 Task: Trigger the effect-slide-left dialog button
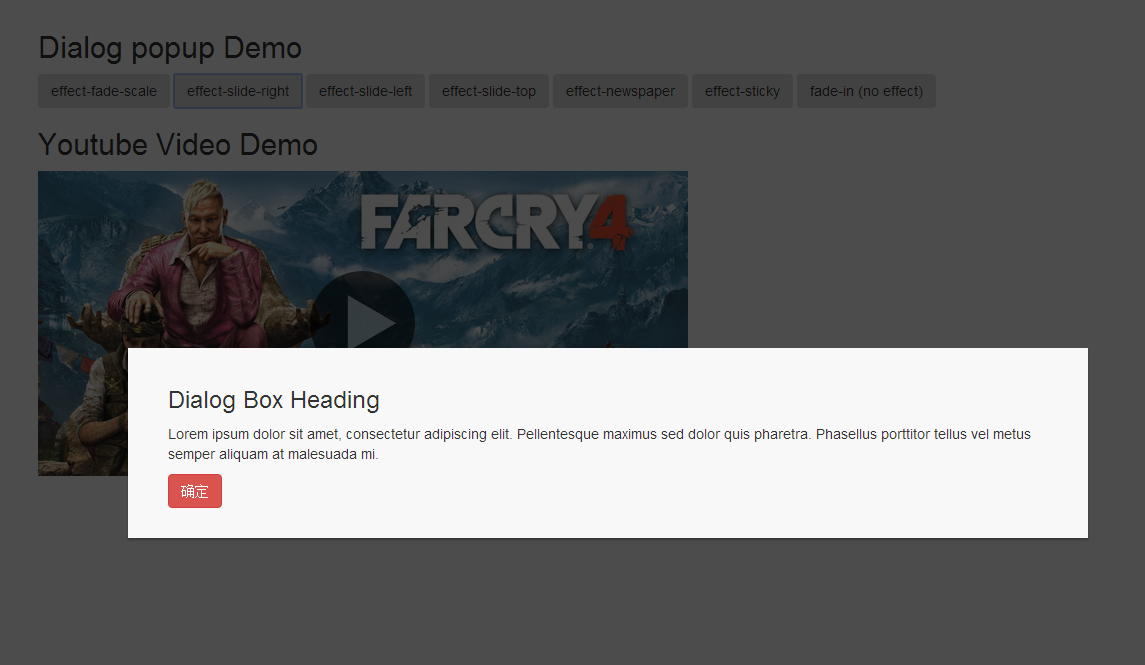point(365,91)
